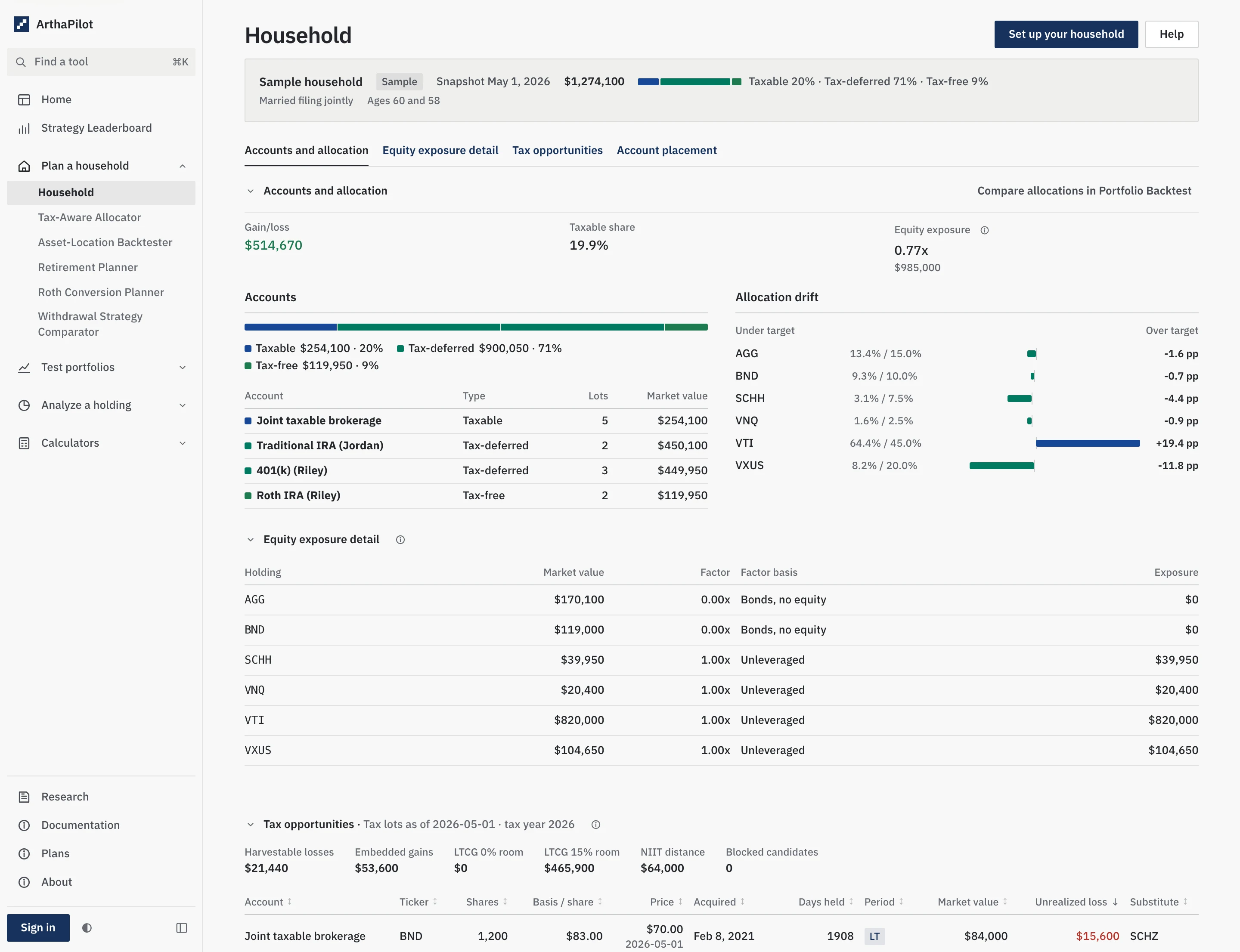Click the About info icon
Image resolution: width=1240 pixels, height=952 pixels.
click(24, 882)
